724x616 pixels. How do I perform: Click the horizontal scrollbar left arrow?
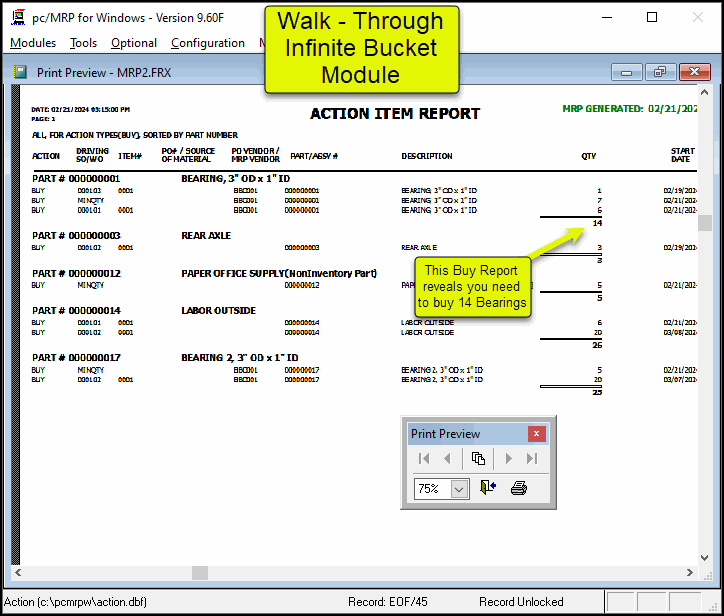pyautogui.click(x=18, y=573)
